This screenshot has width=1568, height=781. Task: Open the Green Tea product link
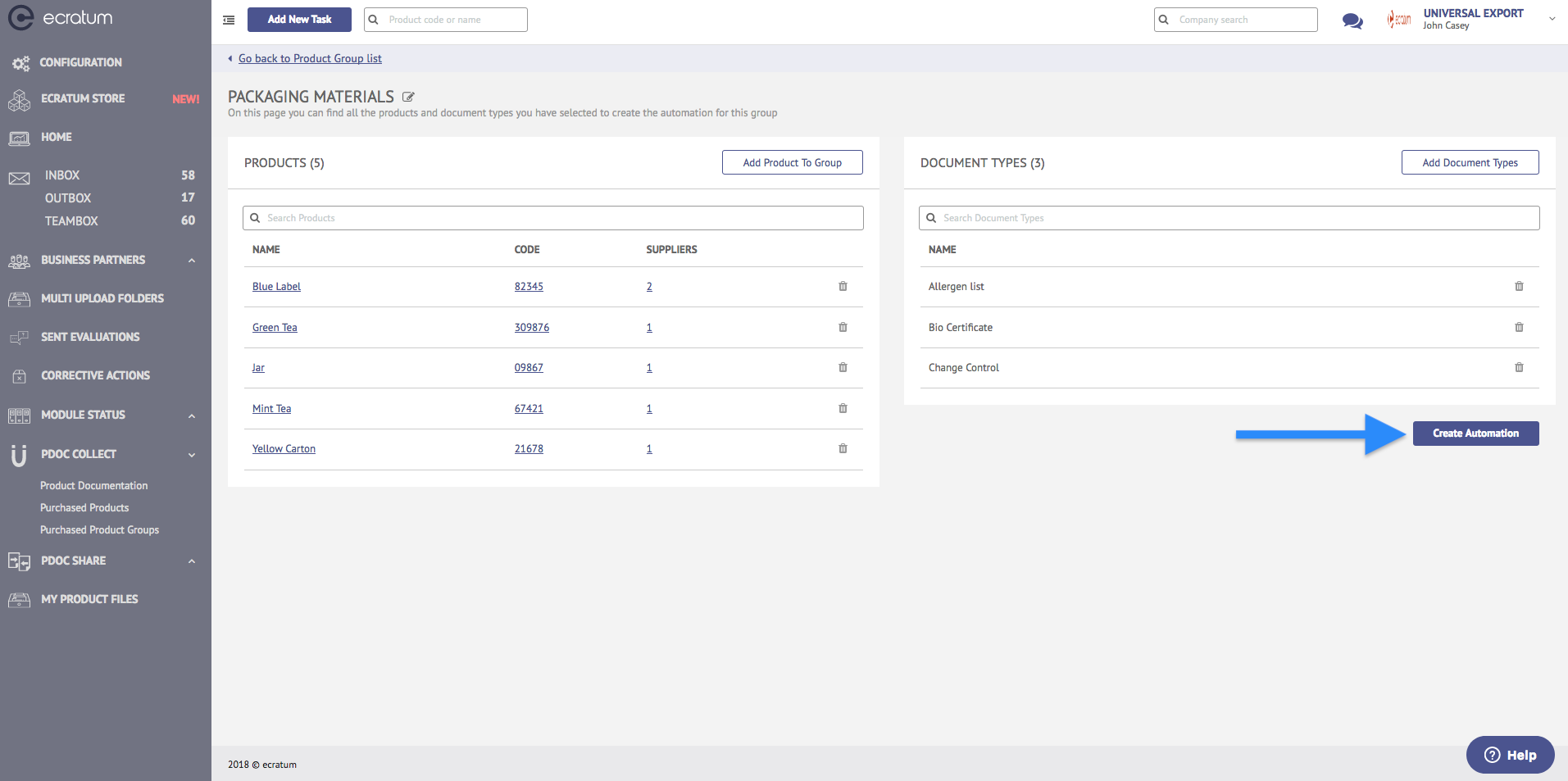click(x=275, y=328)
